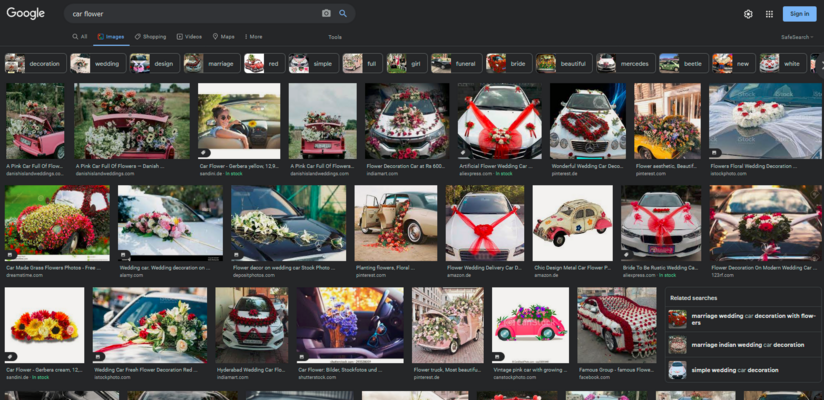This screenshot has width=824, height=400.
Task: Switch to the Shopping tab
Action: click(150, 37)
